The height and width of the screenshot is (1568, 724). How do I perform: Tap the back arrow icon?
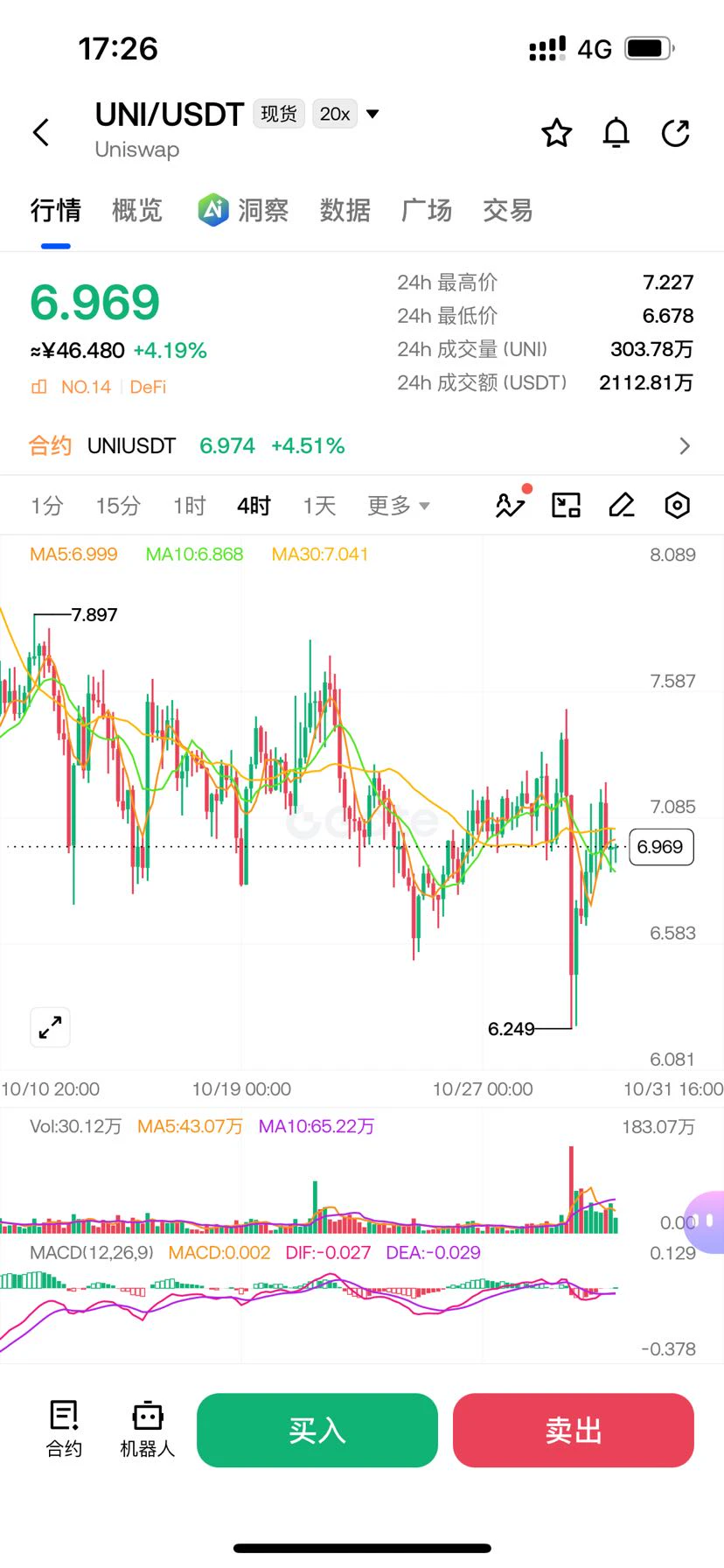pyautogui.click(x=41, y=133)
